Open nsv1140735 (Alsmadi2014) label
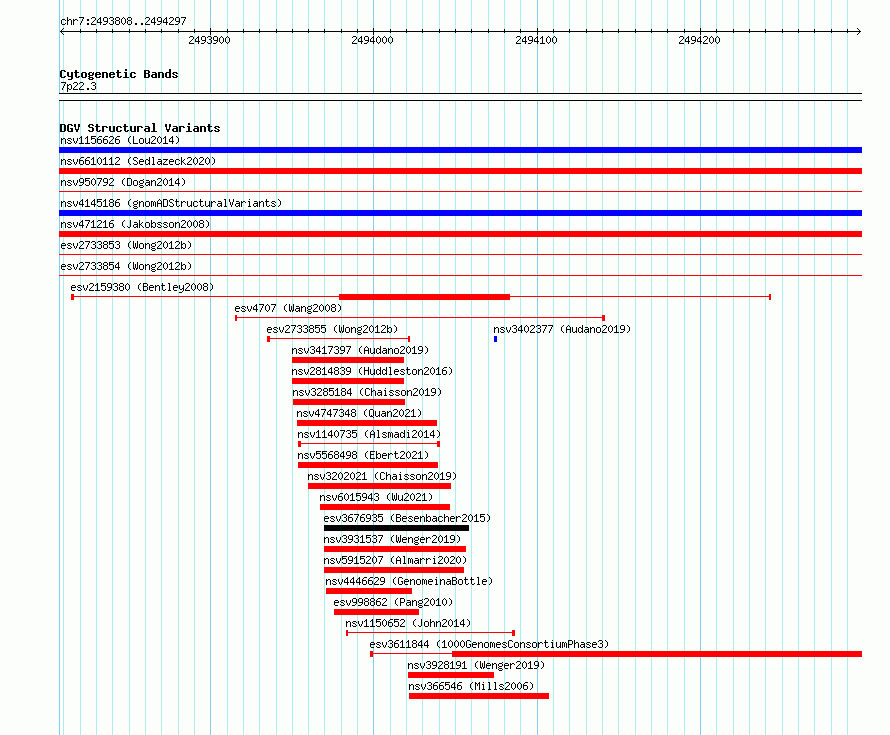This screenshot has width=890, height=735. [x=369, y=434]
